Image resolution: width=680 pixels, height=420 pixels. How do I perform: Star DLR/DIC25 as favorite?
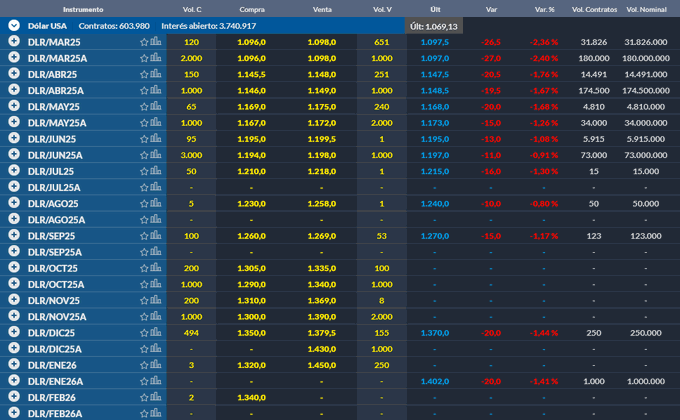click(144, 333)
